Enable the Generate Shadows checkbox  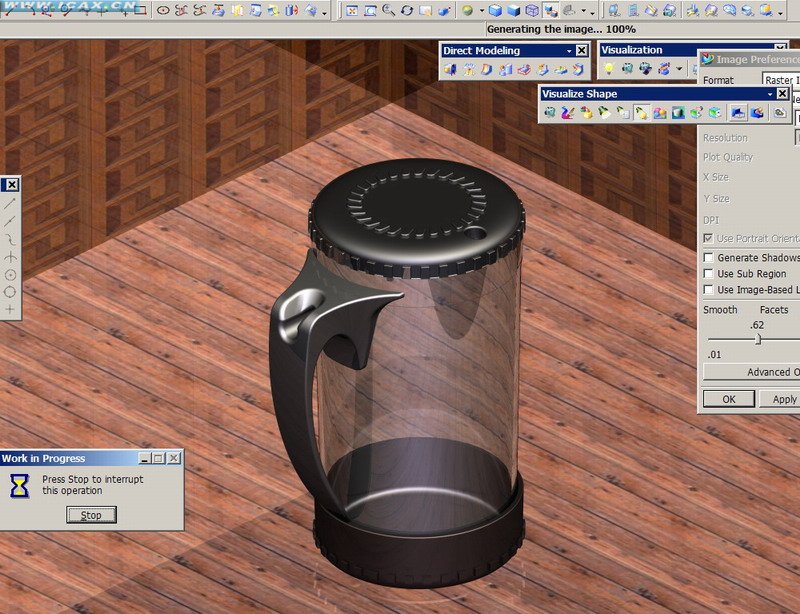(x=708, y=257)
